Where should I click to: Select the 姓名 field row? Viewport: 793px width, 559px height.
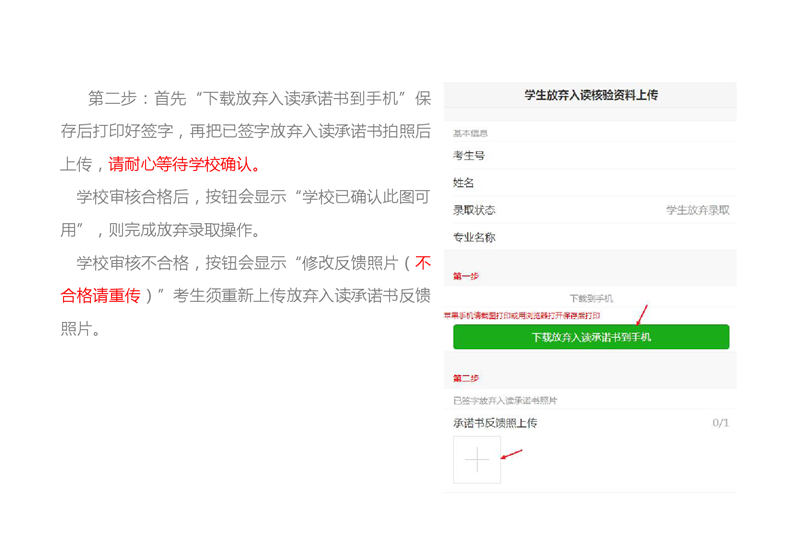pyautogui.click(x=590, y=183)
